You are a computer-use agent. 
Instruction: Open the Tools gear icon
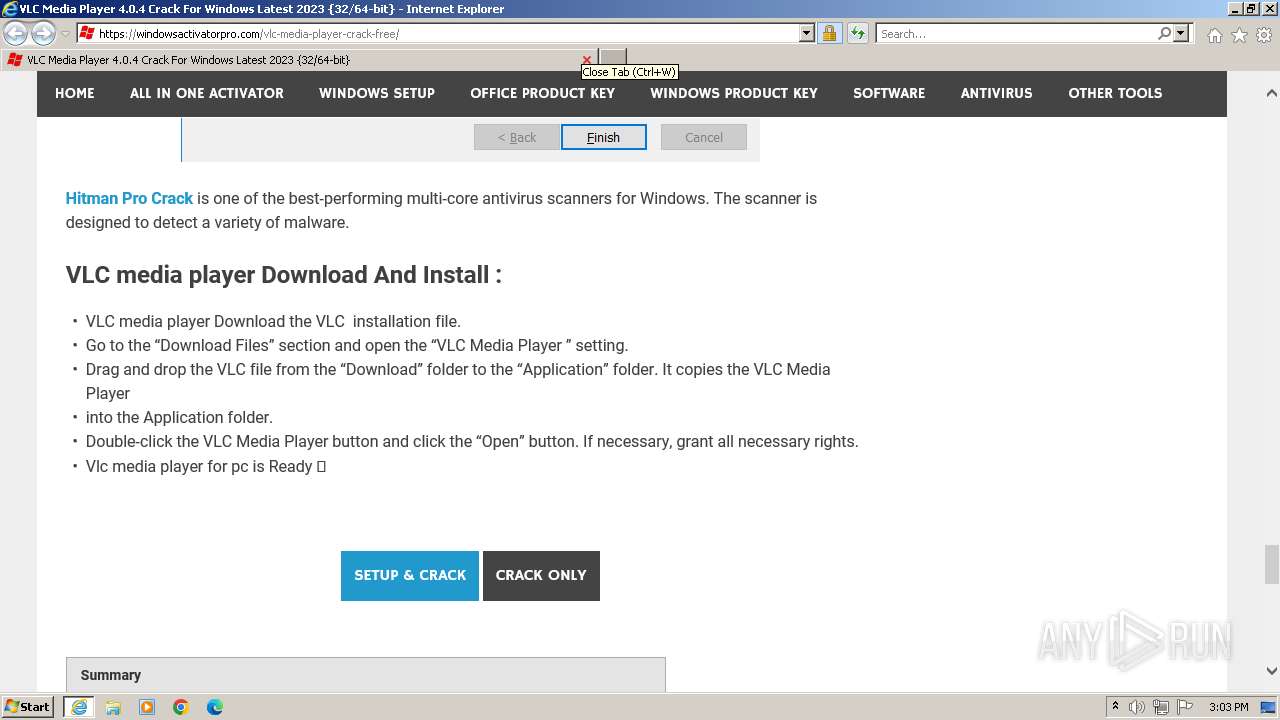[x=1264, y=35]
